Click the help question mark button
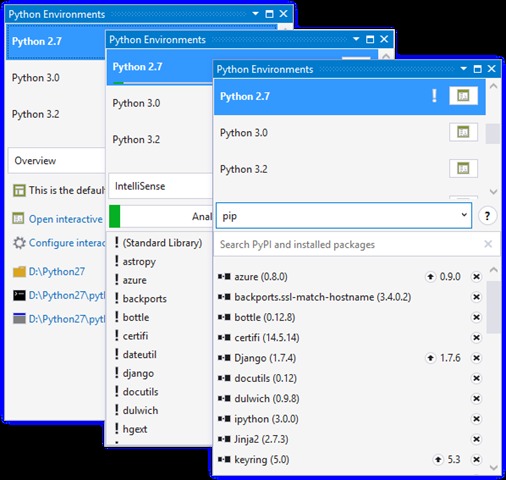 (487, 216)
